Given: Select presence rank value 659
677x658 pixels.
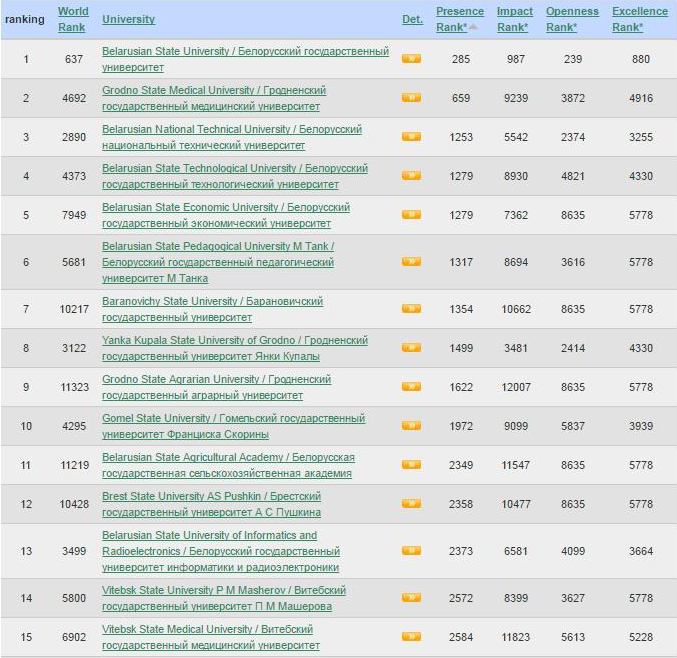Looking at the screenshot, I should pos(461,98).
